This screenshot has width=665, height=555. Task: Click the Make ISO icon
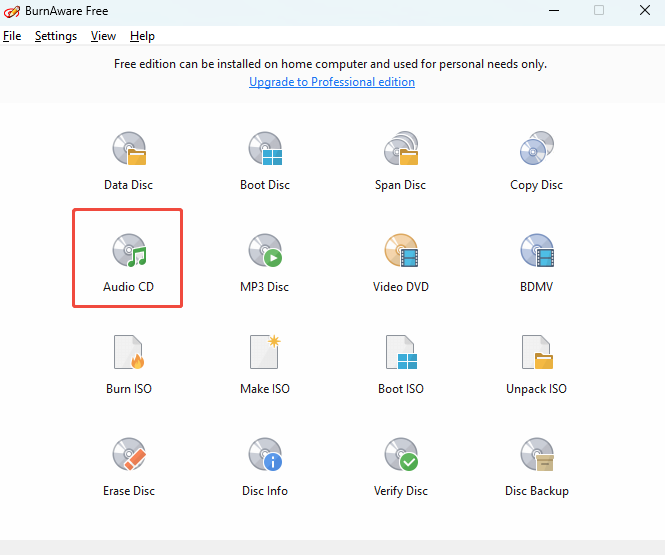coord(265,354)
